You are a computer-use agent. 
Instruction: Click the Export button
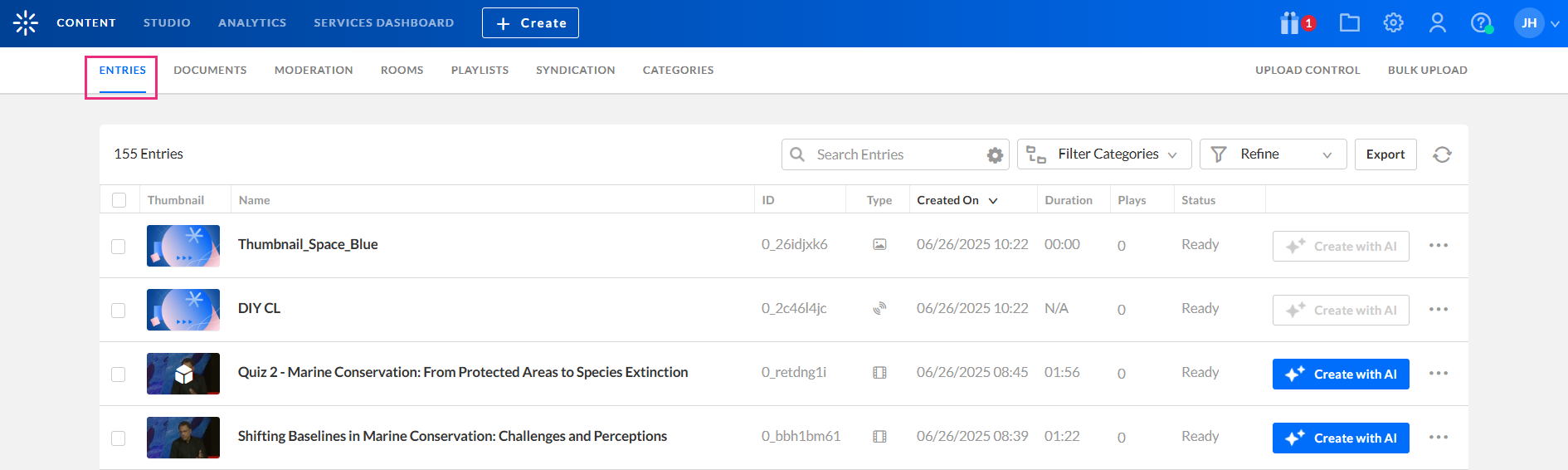coord(1385,154)
